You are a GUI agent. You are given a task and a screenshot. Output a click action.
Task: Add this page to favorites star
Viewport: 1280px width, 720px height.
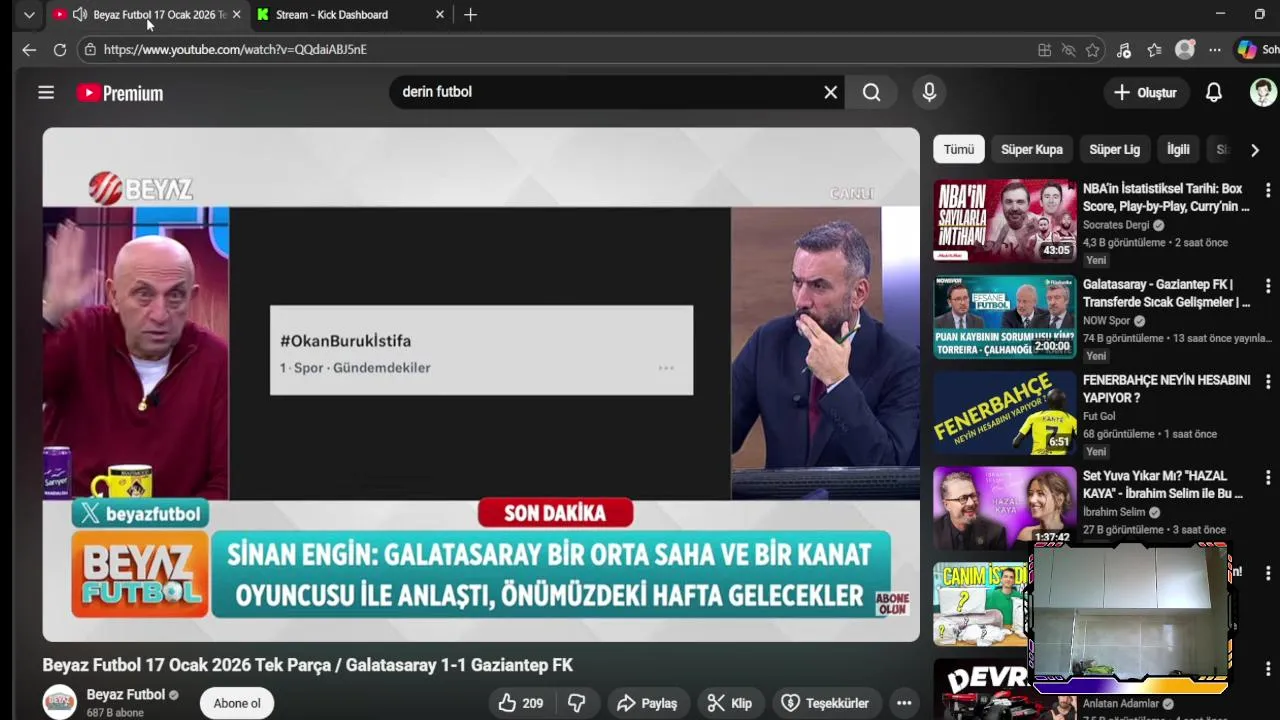point(1093,50)
